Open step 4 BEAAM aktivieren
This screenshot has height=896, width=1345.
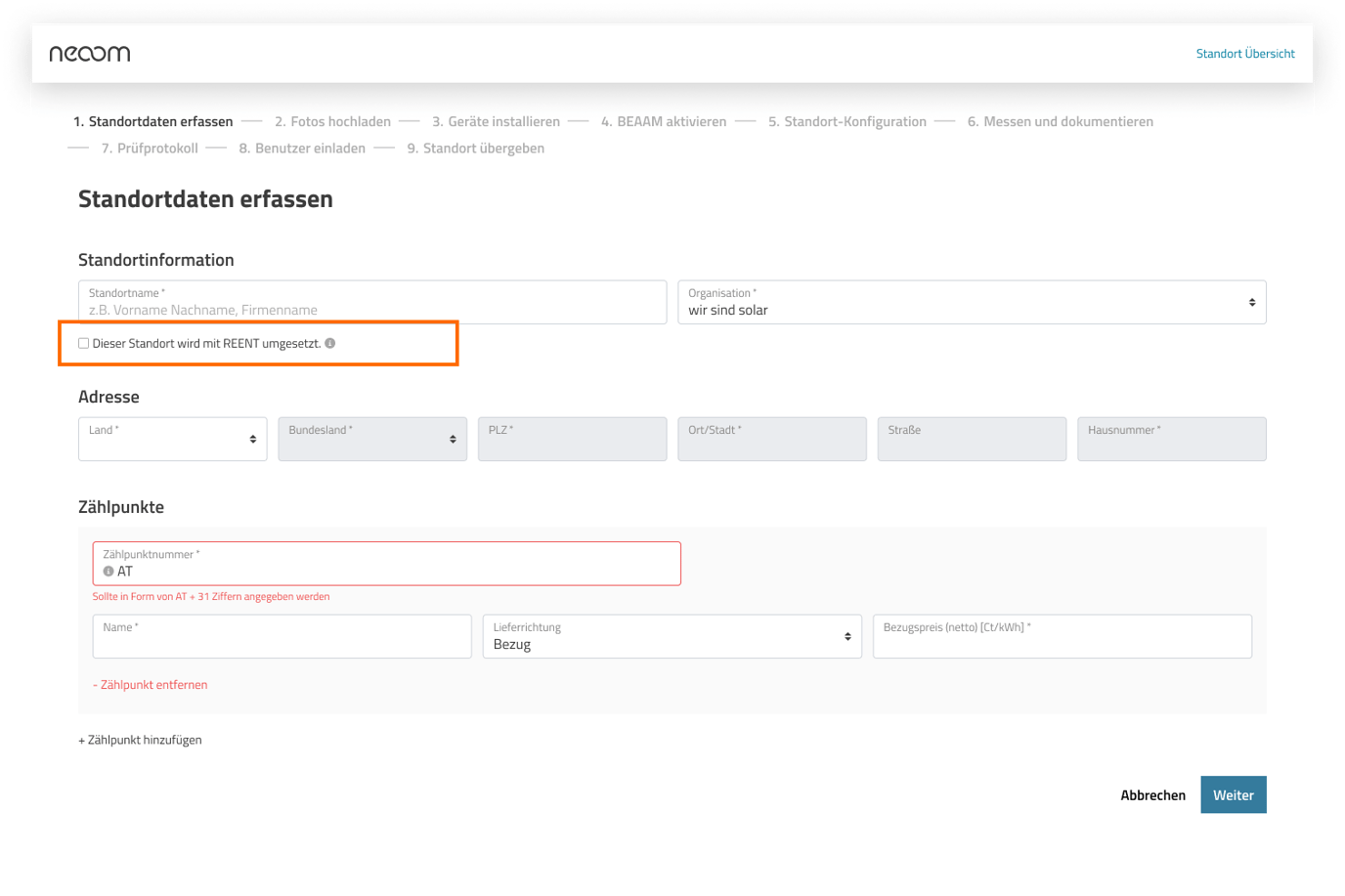click(664, 122)
